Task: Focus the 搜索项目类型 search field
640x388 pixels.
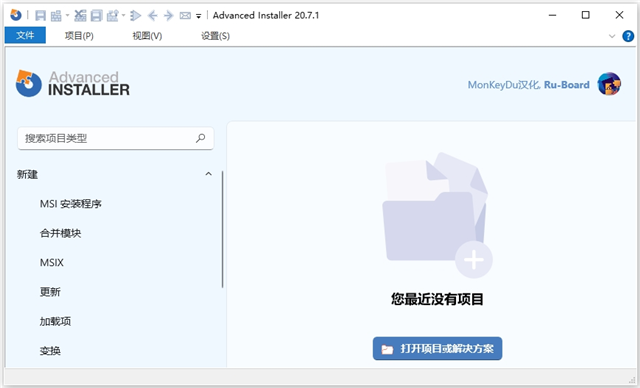Action: tap(116, 138)
